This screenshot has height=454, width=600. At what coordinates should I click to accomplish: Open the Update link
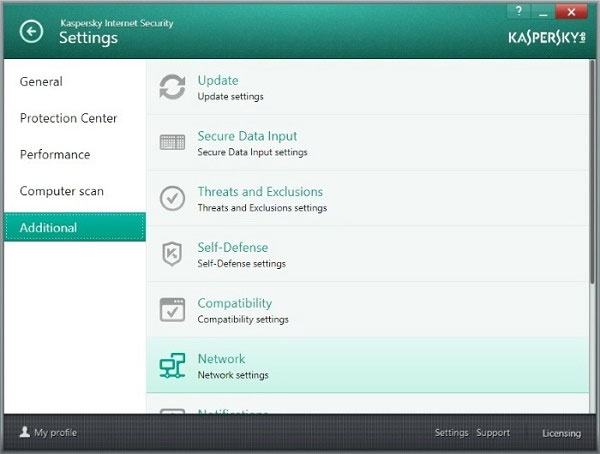pos(218,80)
